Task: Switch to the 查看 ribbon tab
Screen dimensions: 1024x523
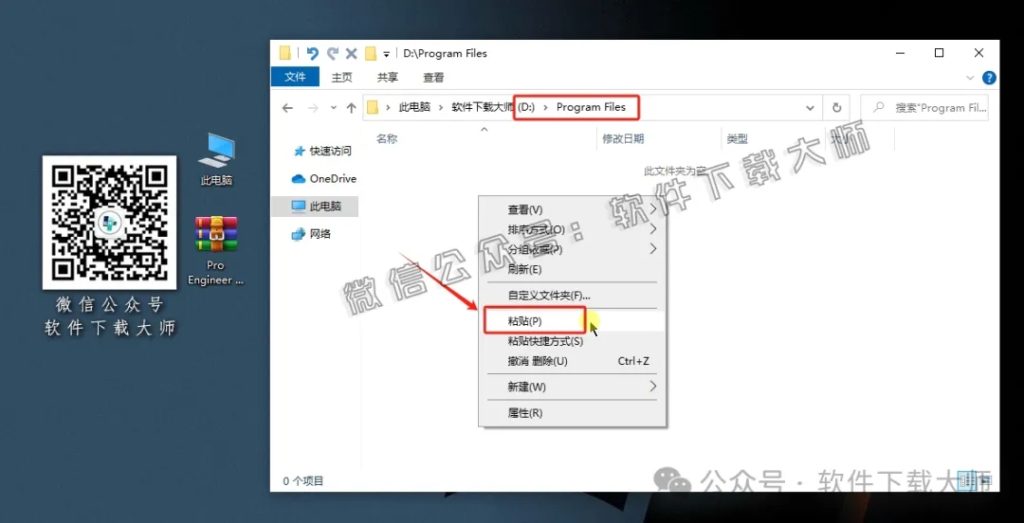Action: tap(434, 77)
